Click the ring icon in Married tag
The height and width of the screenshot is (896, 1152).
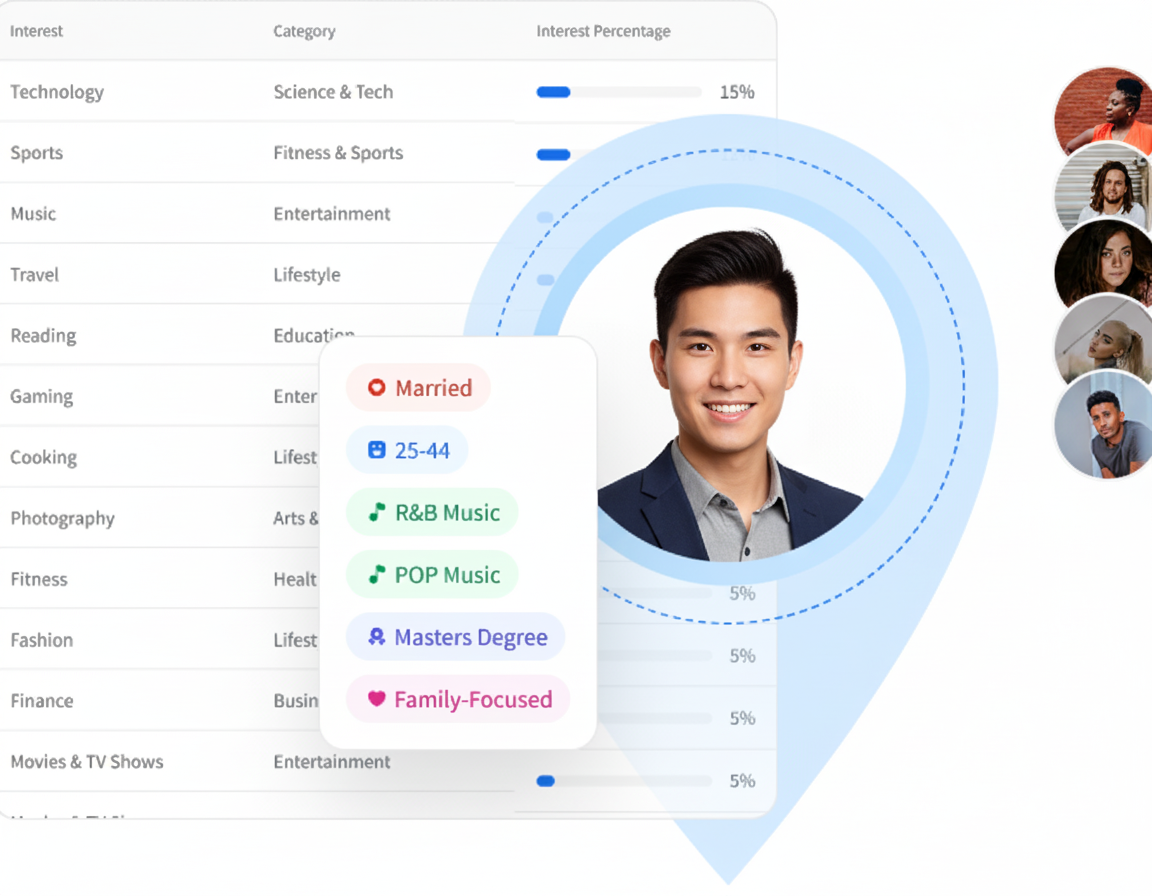376,388
